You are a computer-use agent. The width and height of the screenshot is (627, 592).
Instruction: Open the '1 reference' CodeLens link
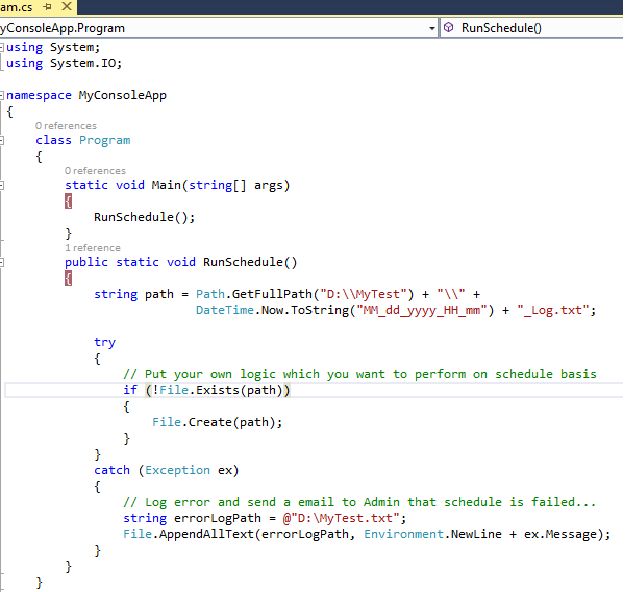93,248
